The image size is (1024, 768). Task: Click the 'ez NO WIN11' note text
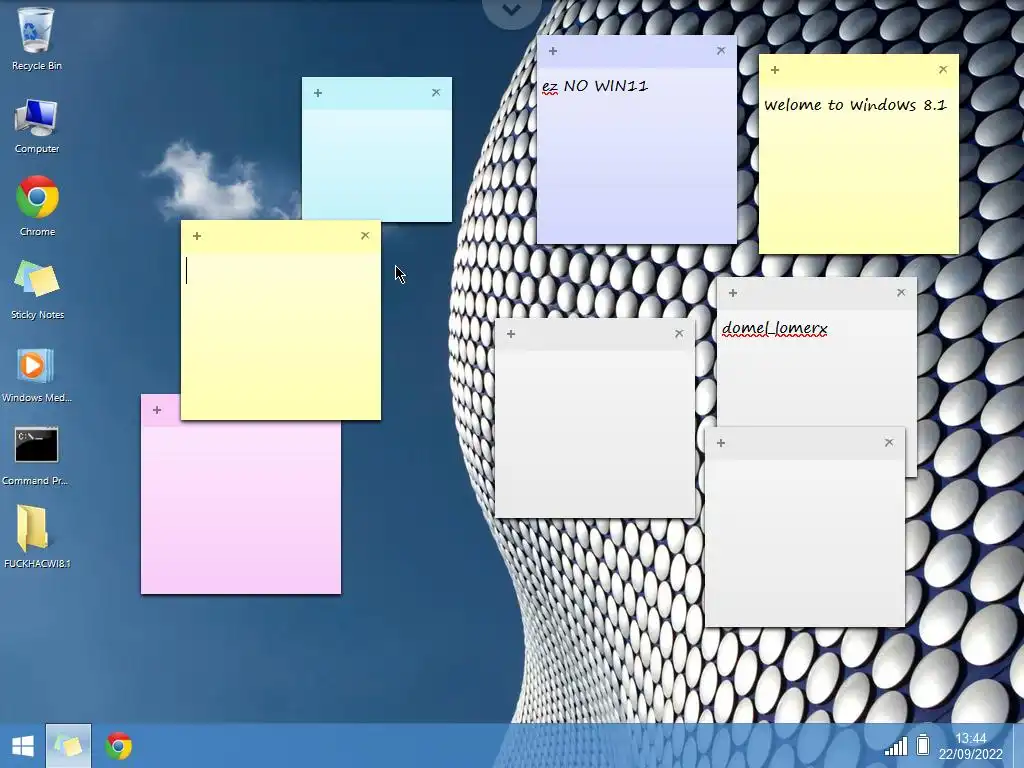tap(595, 86)
